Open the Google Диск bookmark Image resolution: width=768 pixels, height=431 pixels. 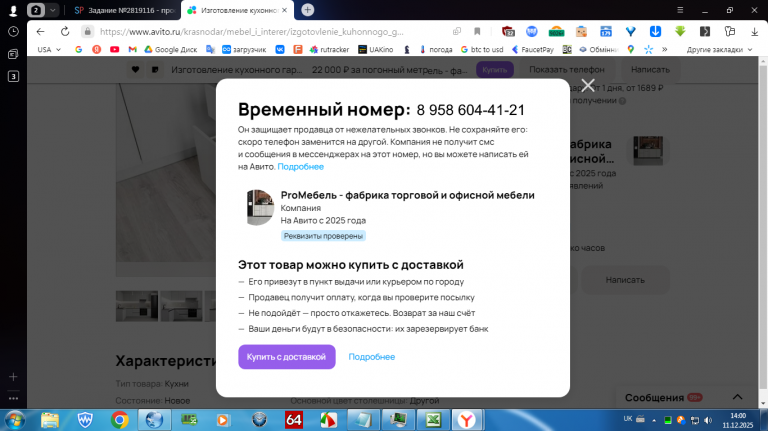pos(170,49)
